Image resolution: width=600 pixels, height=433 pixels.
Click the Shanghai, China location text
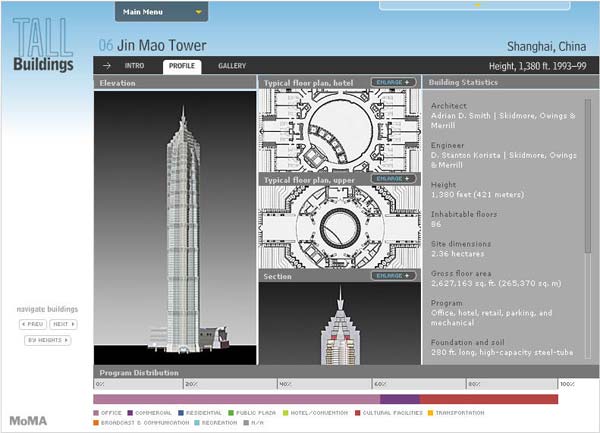(546, 47)
